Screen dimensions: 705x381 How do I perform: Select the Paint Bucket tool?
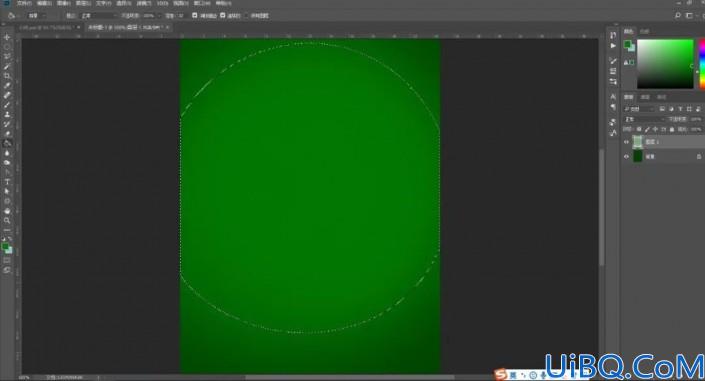tap(7, 143)
